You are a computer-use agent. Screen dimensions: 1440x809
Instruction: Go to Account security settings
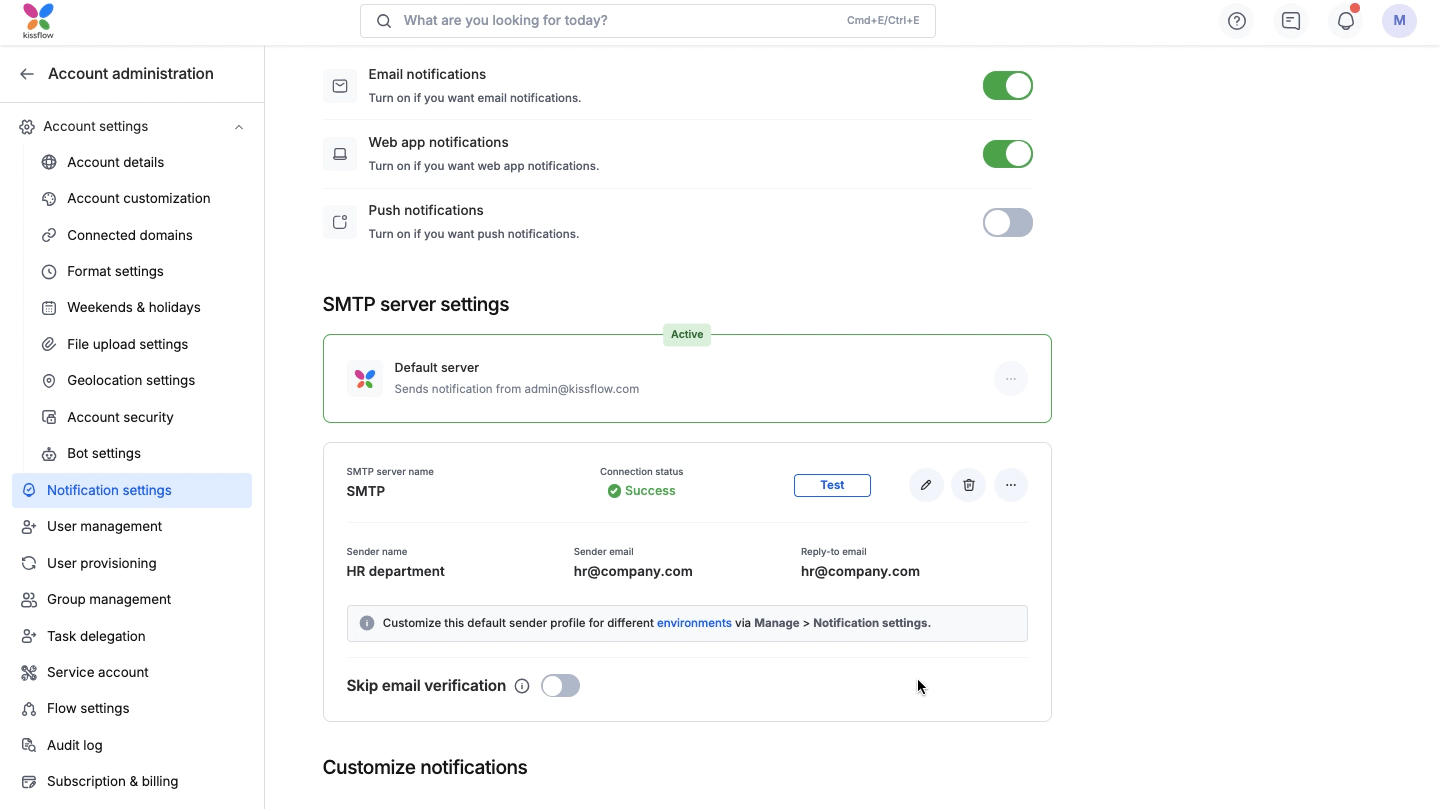[120, 417]
